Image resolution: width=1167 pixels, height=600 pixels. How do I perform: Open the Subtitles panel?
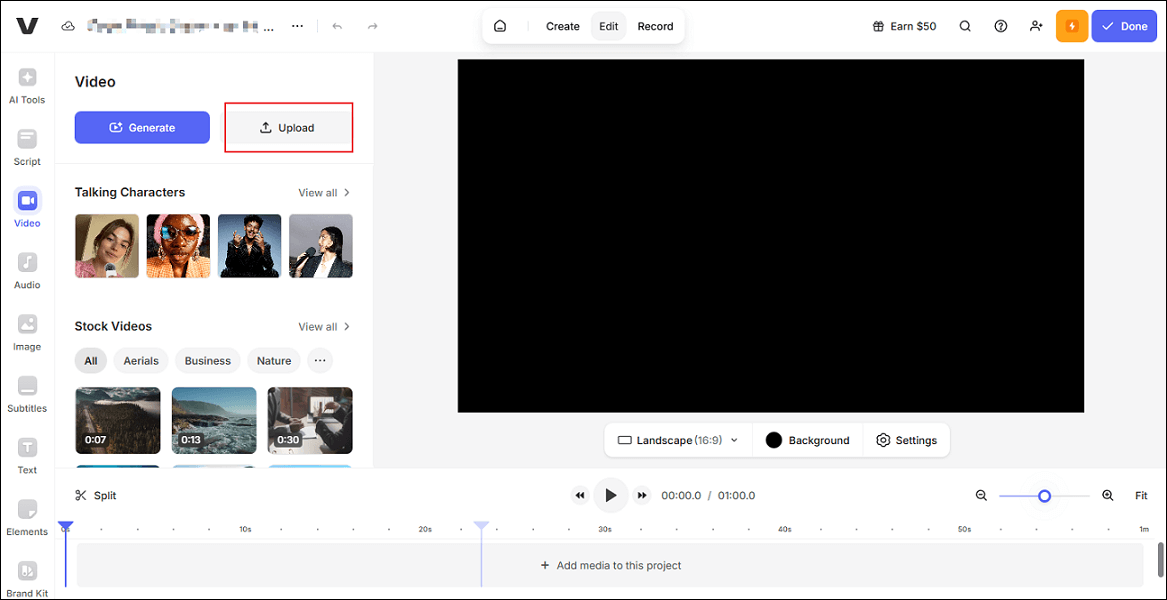[x=27, y=394]
